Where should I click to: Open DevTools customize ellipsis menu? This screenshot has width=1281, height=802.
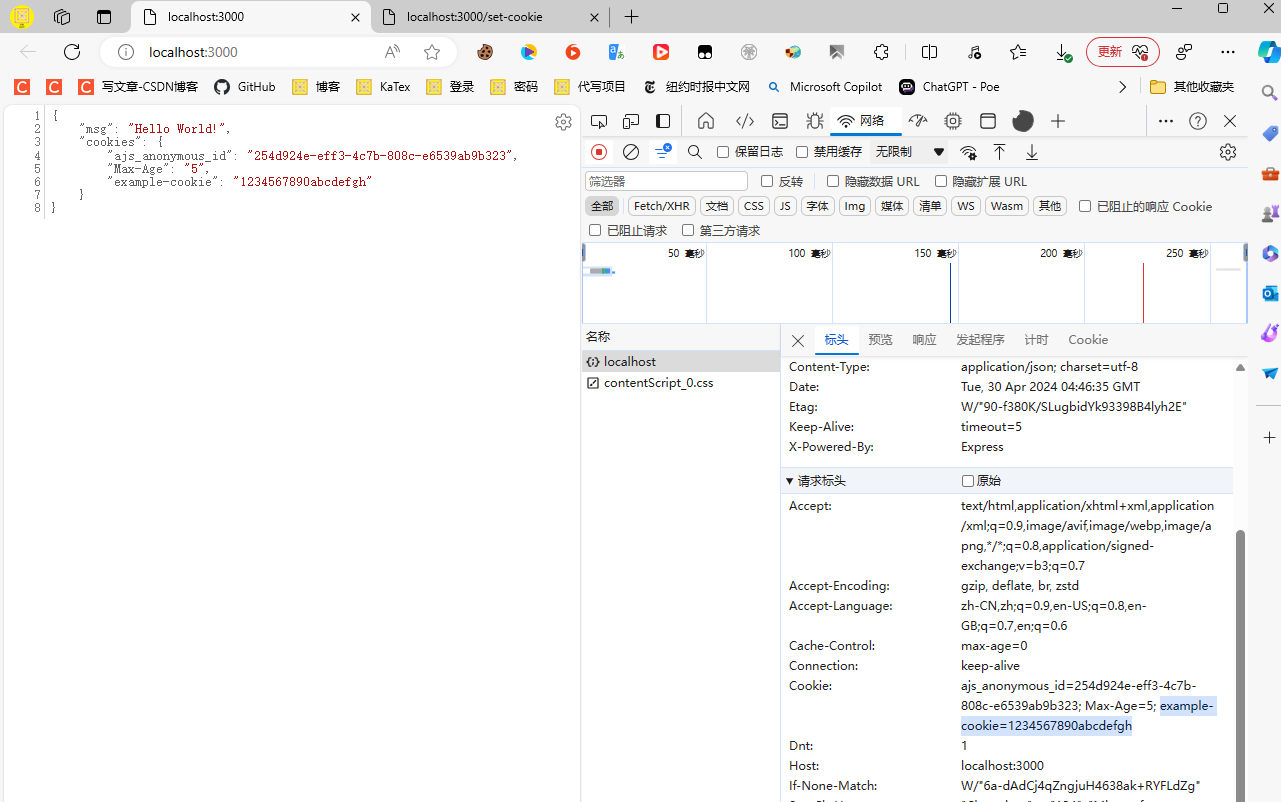[1166, 121]
